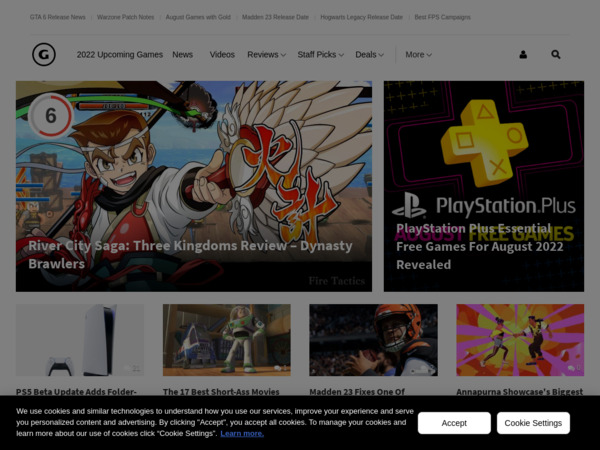Expand the Staff Picks menu
600x450 pixels.
pos(321,55)
